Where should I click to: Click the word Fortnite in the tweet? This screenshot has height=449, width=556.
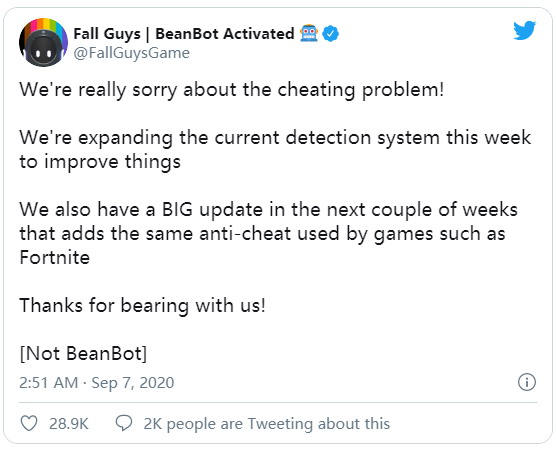click(55, 257)
